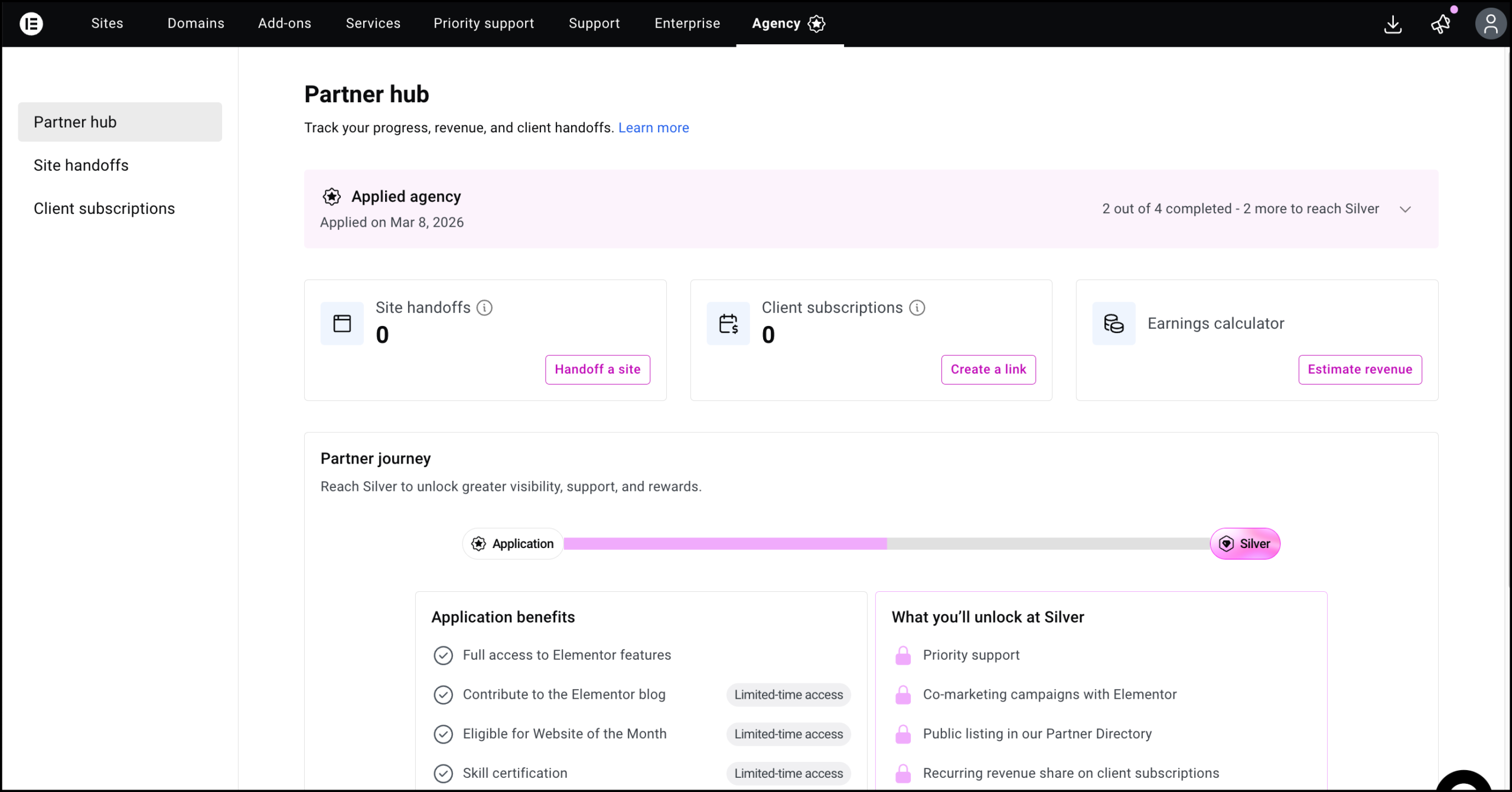Click the Earnings calculator coins icon
The height and width of the screenshot is (792, 1512).
(x=1113, y=323)
